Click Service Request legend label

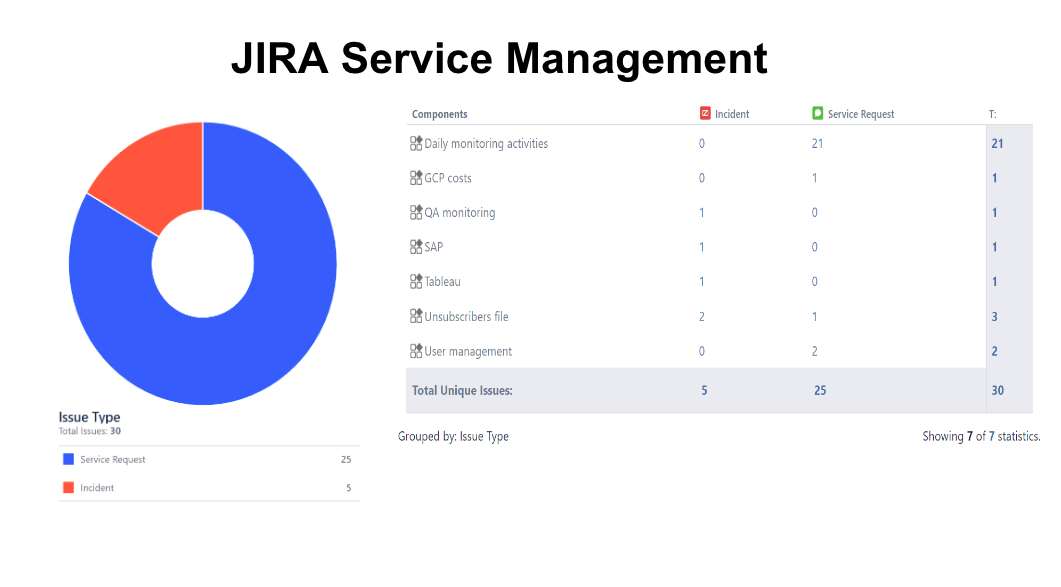pyautogui.click(x=112, y=460)
